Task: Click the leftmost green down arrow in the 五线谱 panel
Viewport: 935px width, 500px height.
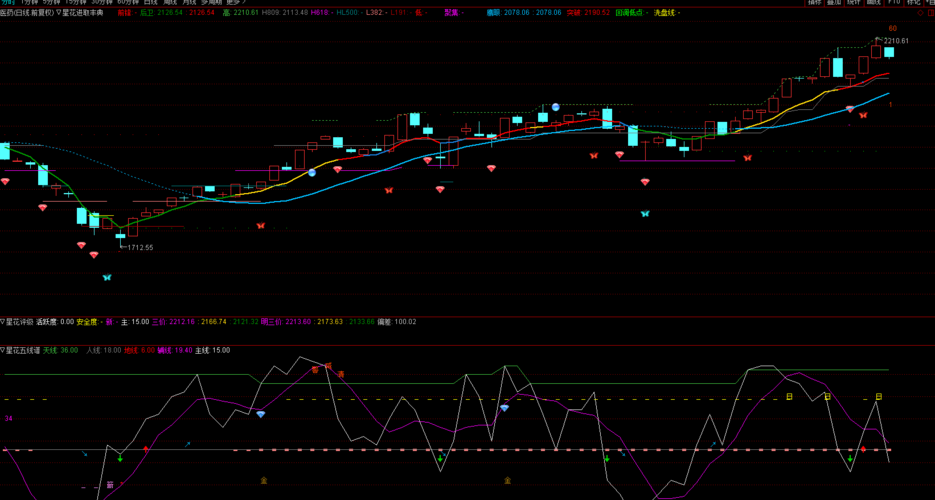Action: (120, 458)
